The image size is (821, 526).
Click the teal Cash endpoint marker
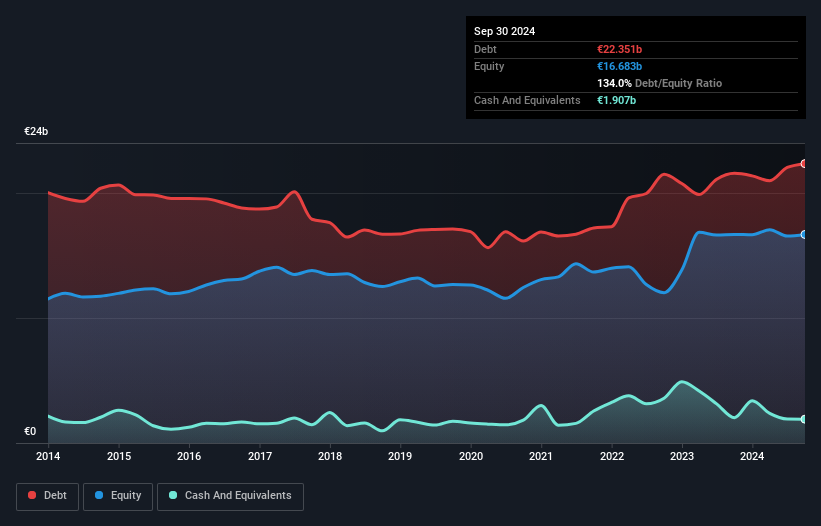(805, 419)
